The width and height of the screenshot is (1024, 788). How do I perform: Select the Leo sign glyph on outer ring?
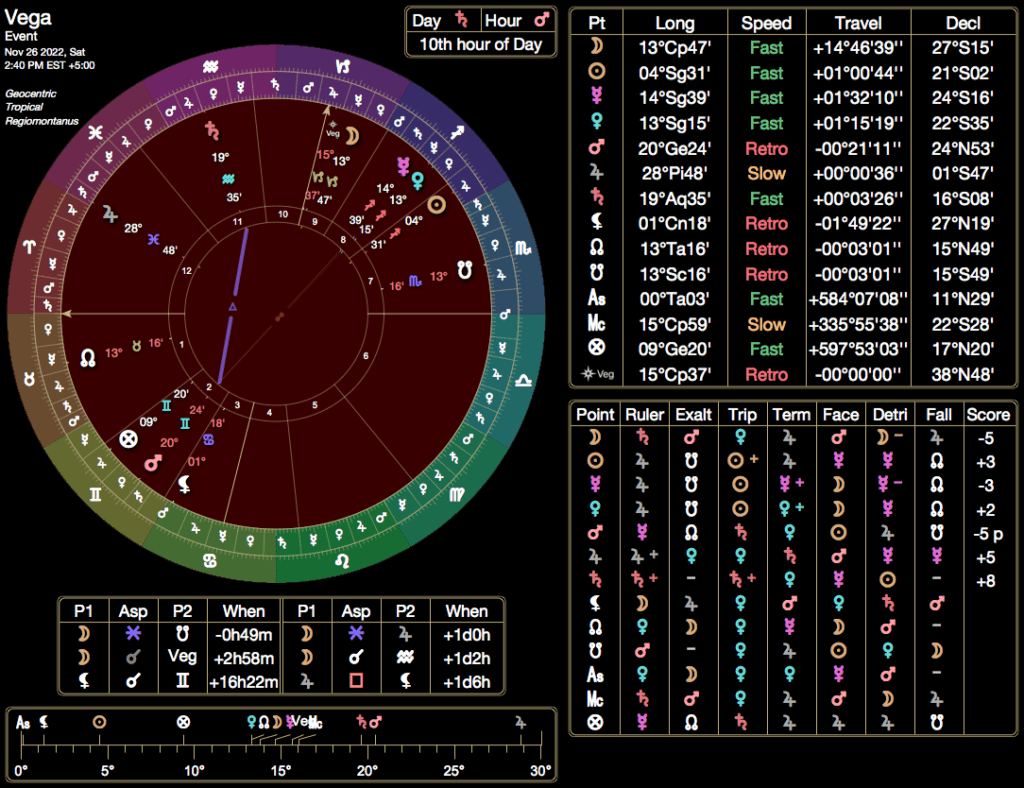342,561
